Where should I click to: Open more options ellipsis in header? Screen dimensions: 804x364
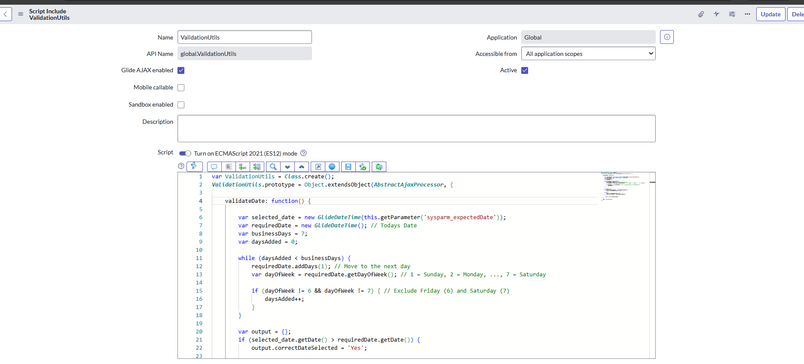[747, 14]
